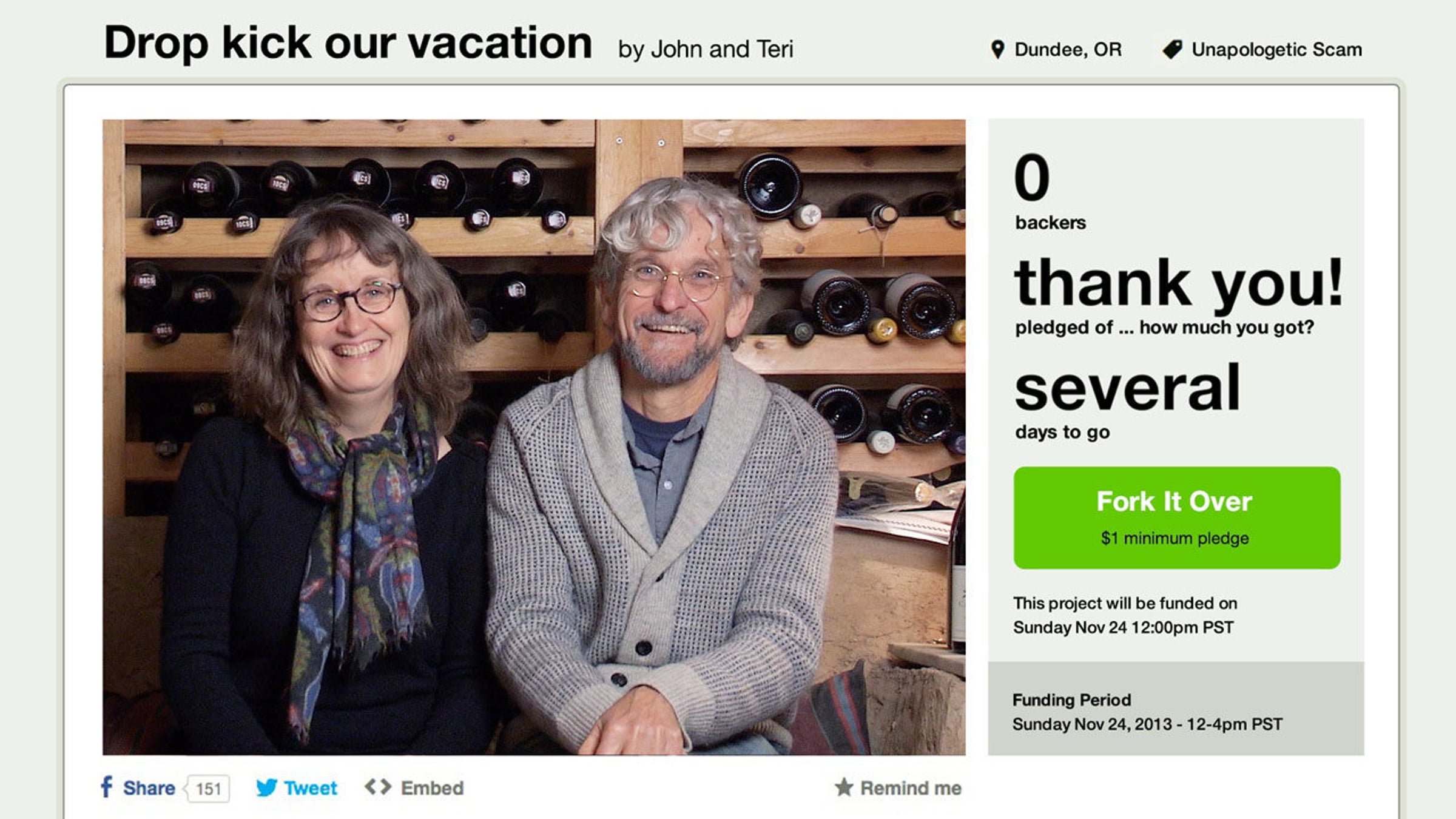Open the Dundee, OR location link
The height and width of the screenshot is (819, 1456).
(x=1068, y=49)
